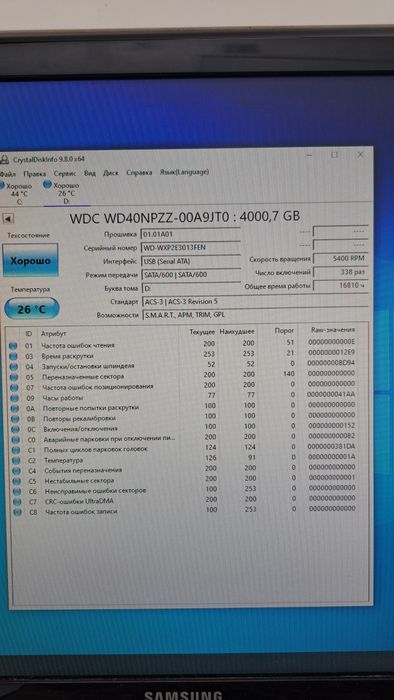
Task: Select the Время раскрутки row
Action: pos(188,354)
